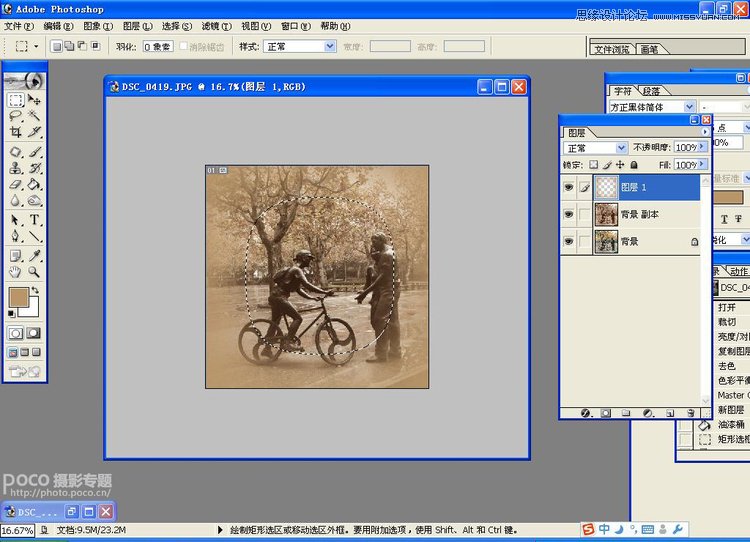Image resolution: width=750 pixels, height=542 pixels.
Task: Select the Notes tool
Action: pos(15,256)
